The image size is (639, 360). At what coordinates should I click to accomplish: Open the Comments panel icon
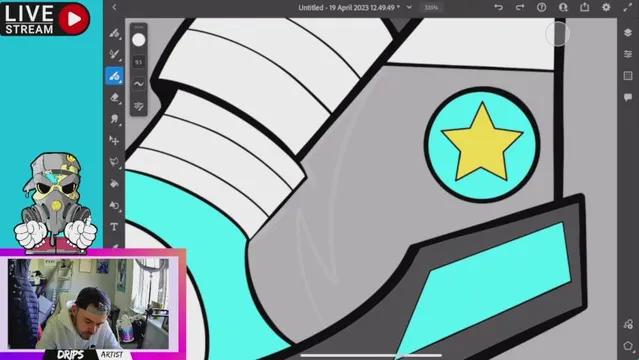pos(628,97)
